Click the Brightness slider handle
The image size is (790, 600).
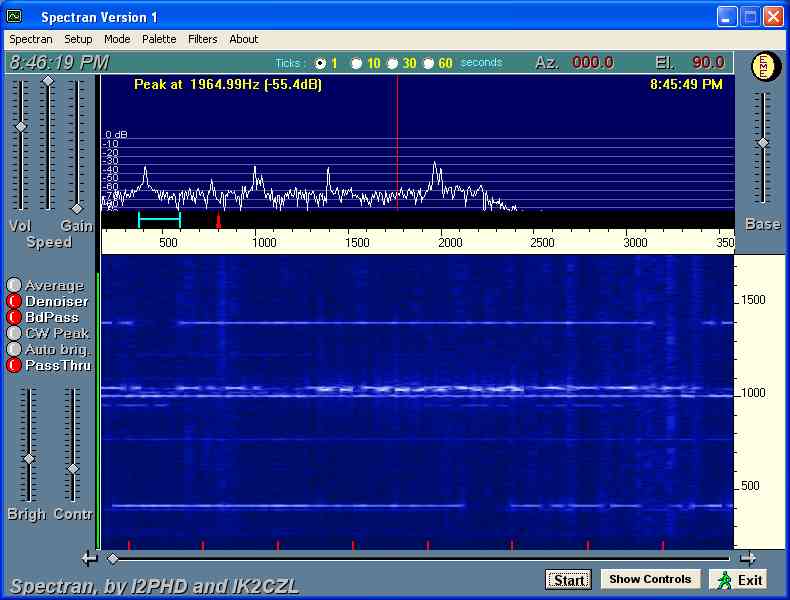tap(29, 459)
